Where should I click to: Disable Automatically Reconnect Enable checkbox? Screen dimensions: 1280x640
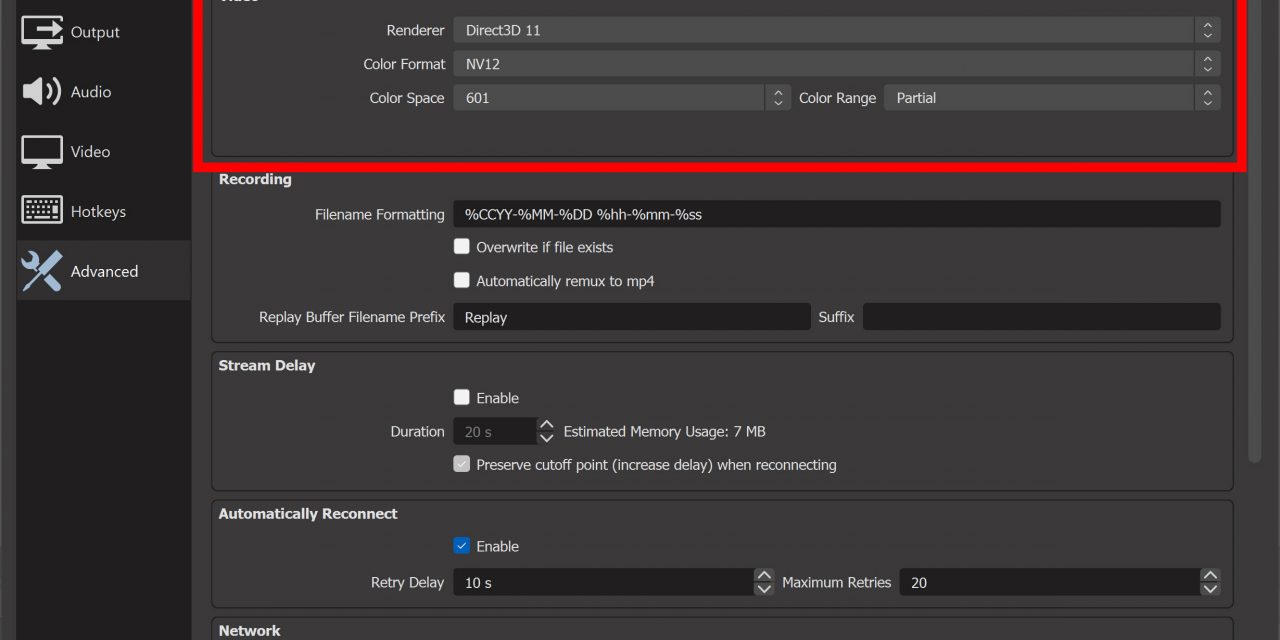pos(461,546)
